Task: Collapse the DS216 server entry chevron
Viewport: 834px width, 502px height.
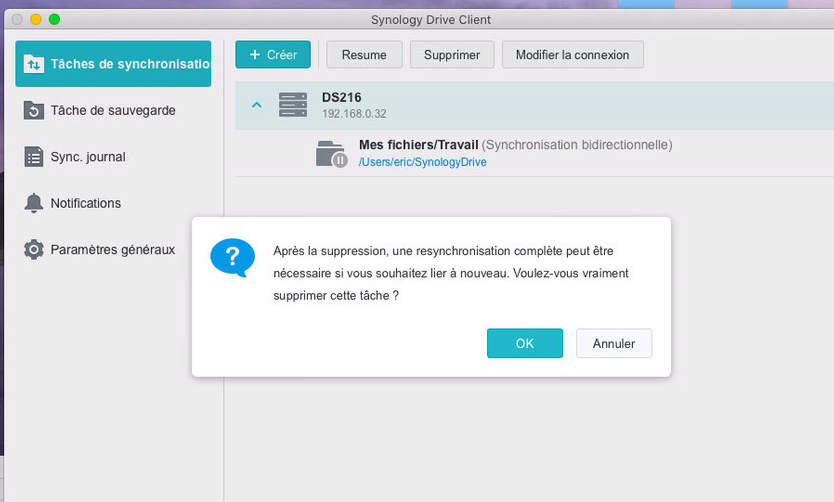Action: (x=256, y=105)
